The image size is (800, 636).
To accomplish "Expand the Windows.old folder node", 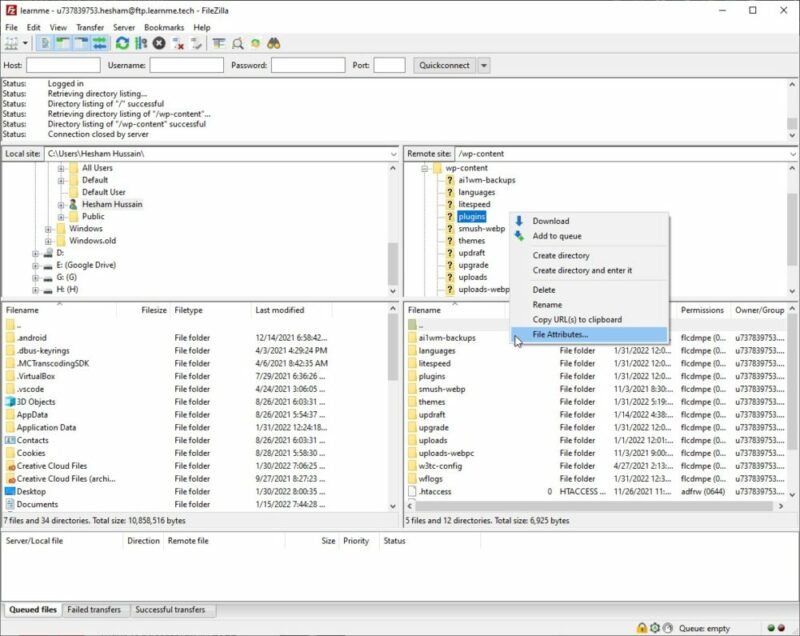I will tap(48, 241).
